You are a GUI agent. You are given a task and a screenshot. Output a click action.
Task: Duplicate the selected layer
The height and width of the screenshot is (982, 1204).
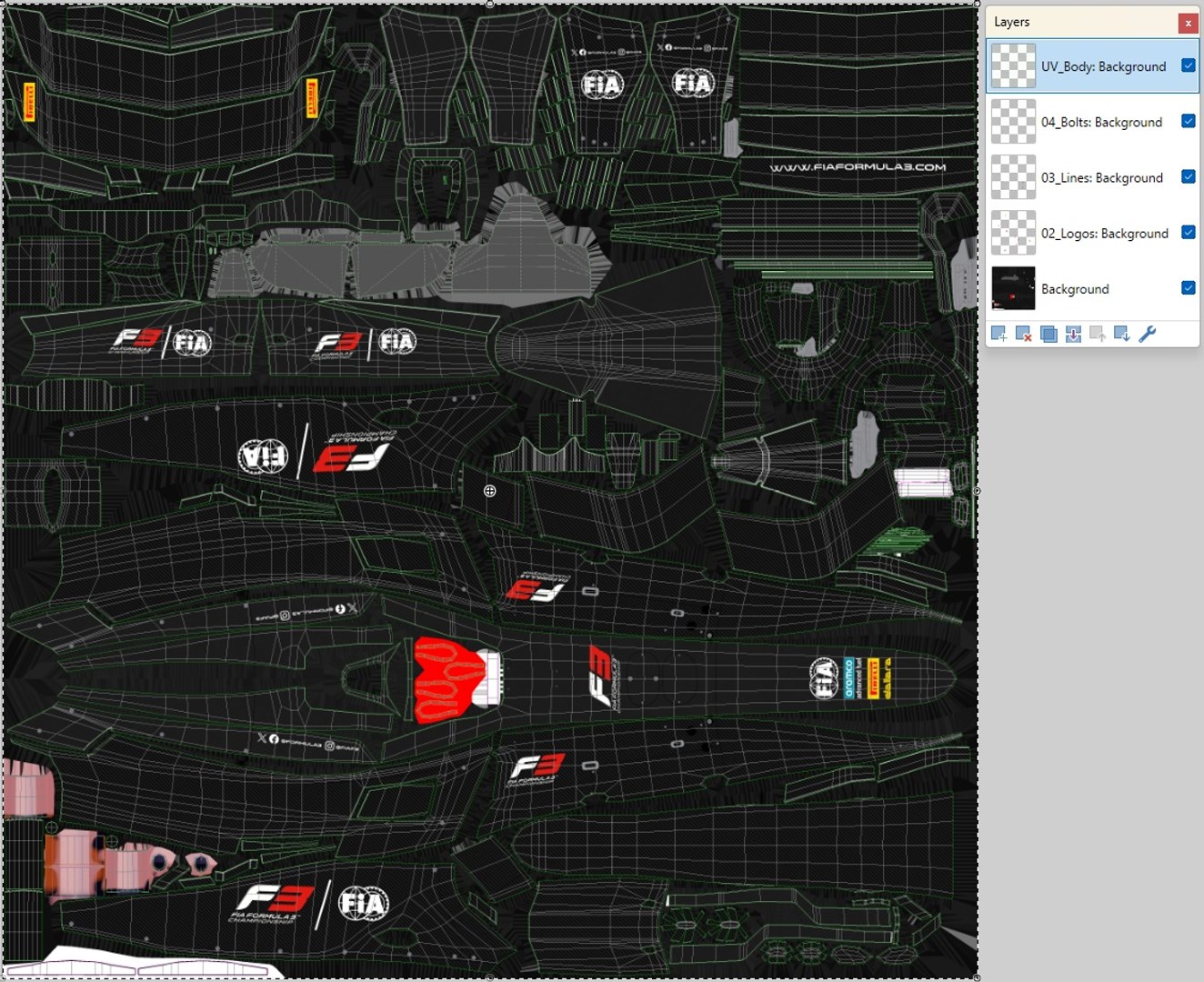pos(1048,334)
